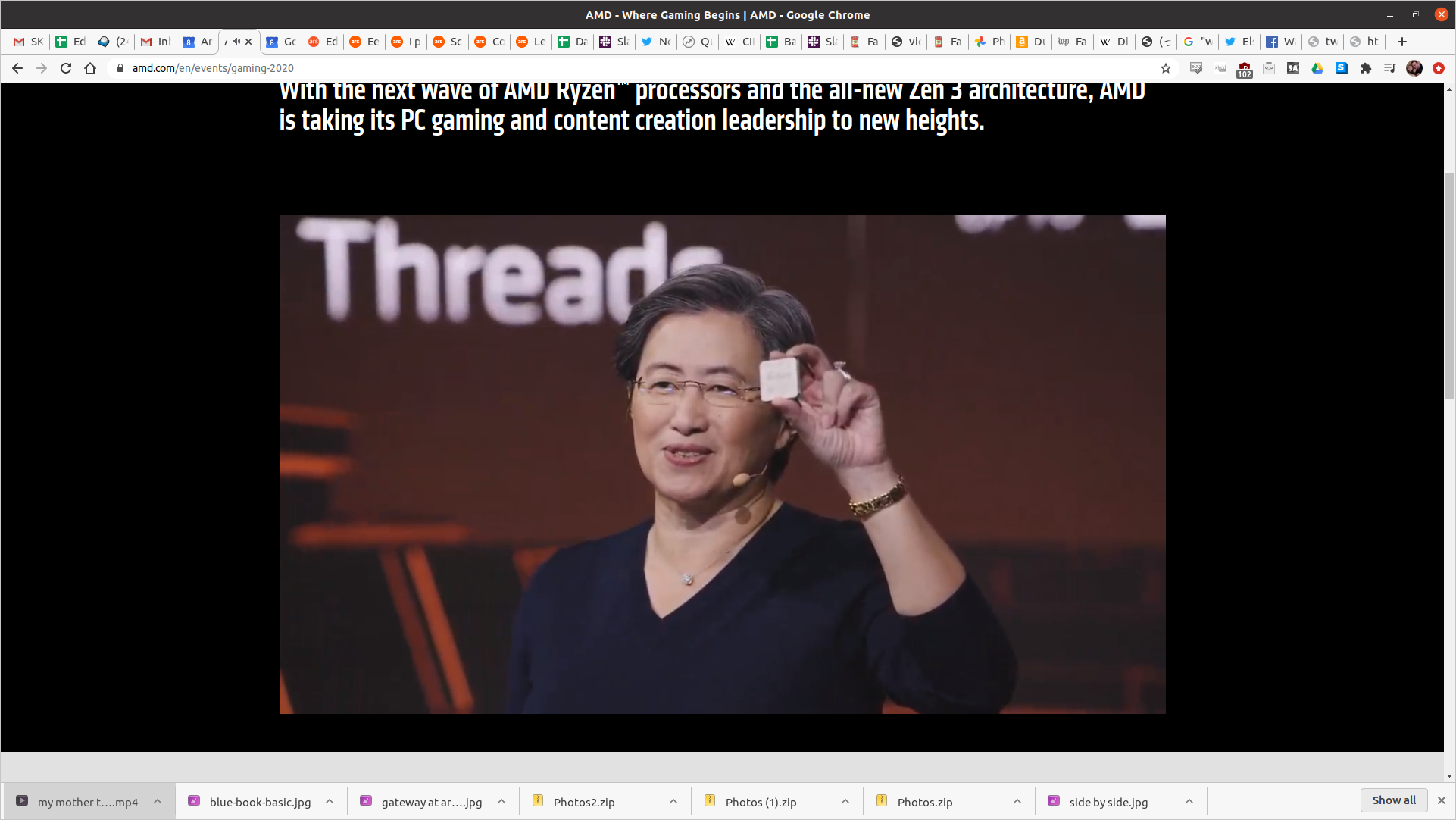Image resolution: width=1456 pixels, height=820 pixels.
Task: Click the red upload extension icon
Action: (1439, 68)
